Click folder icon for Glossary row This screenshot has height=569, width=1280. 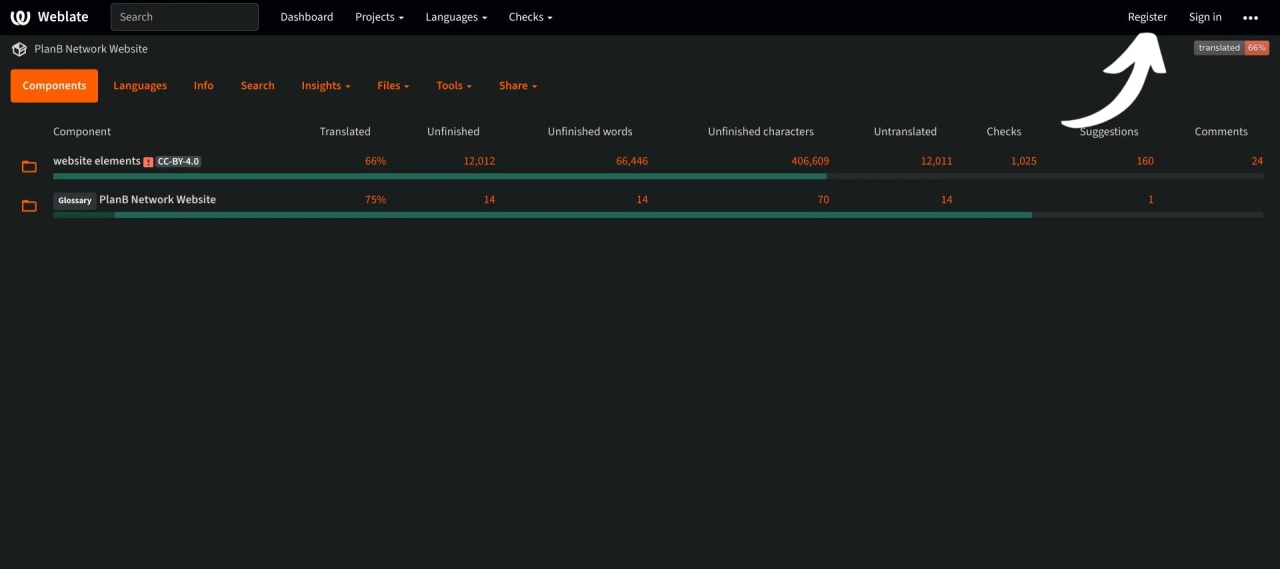click(x=29, y=205)
